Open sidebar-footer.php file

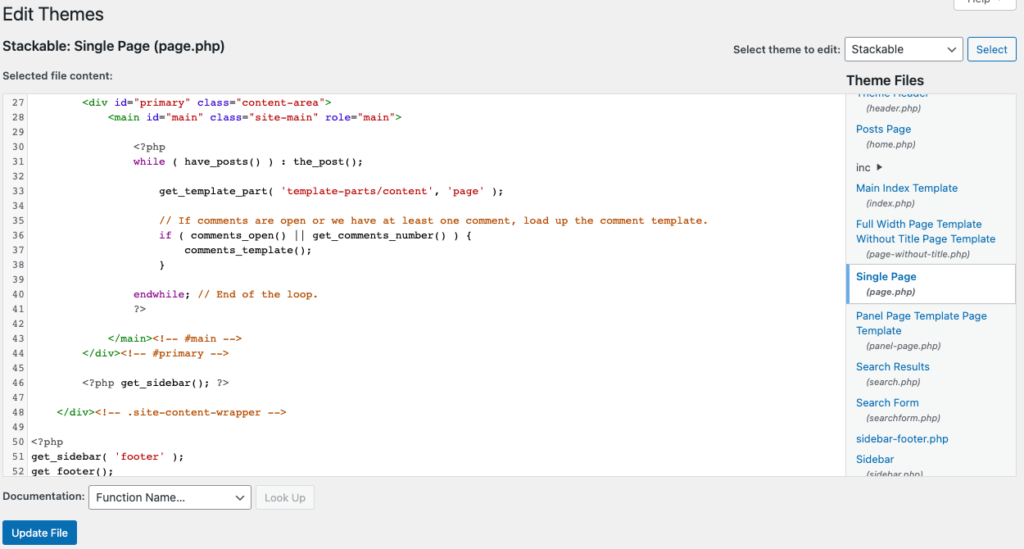[902, 439]
